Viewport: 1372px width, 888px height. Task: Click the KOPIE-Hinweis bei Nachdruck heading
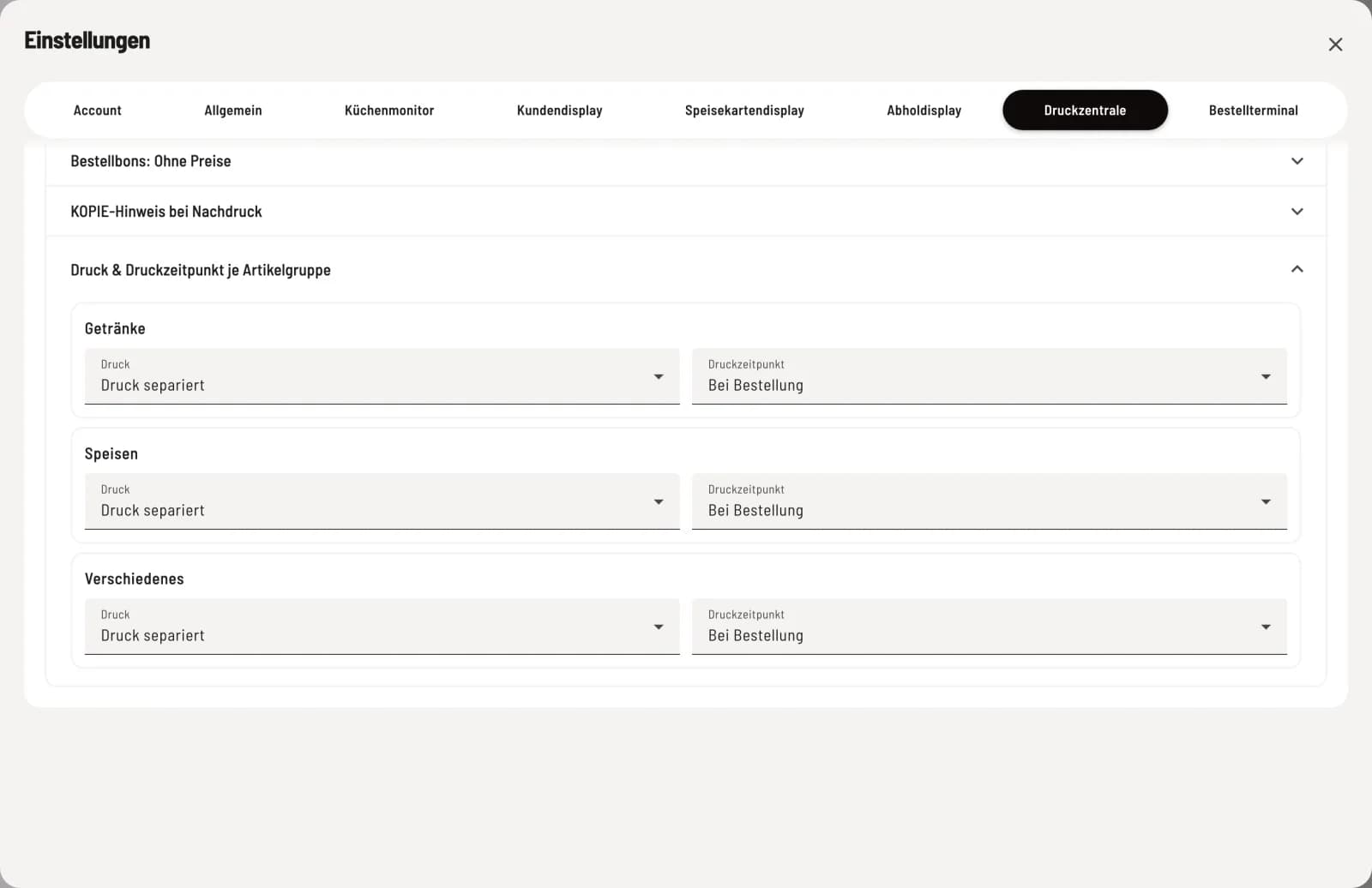coord(166,212)
